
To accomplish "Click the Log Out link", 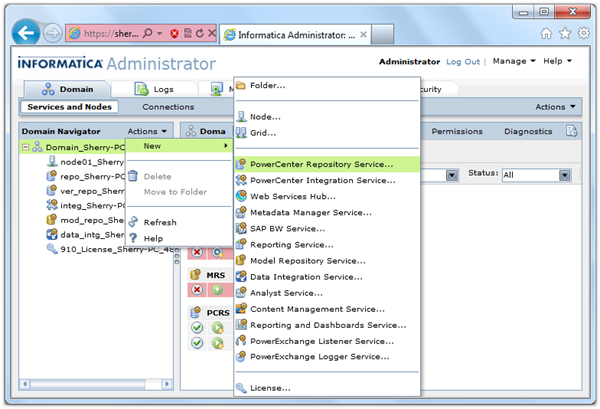I will (x=463, y=62).
